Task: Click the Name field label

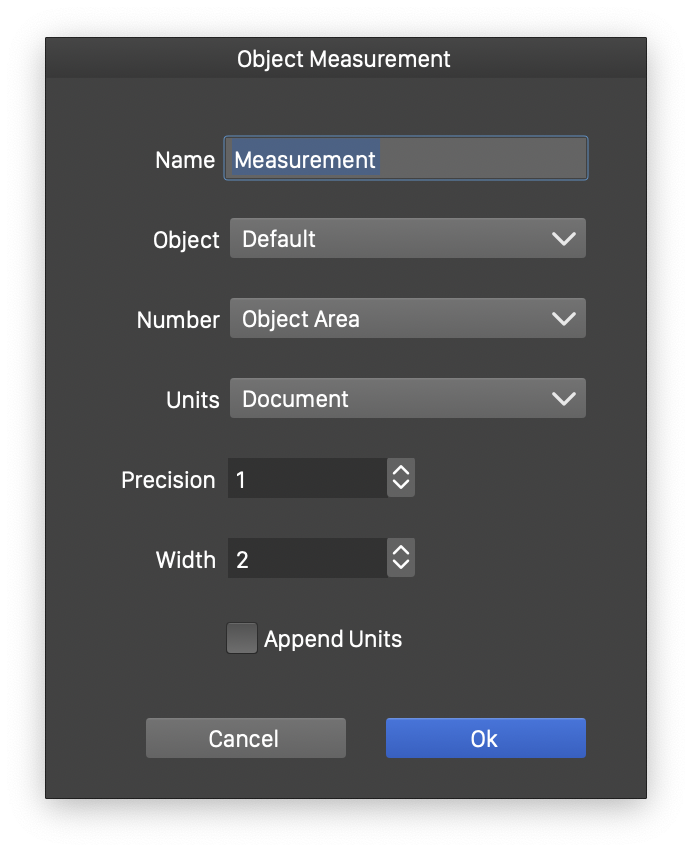Action: pos(185,160)
